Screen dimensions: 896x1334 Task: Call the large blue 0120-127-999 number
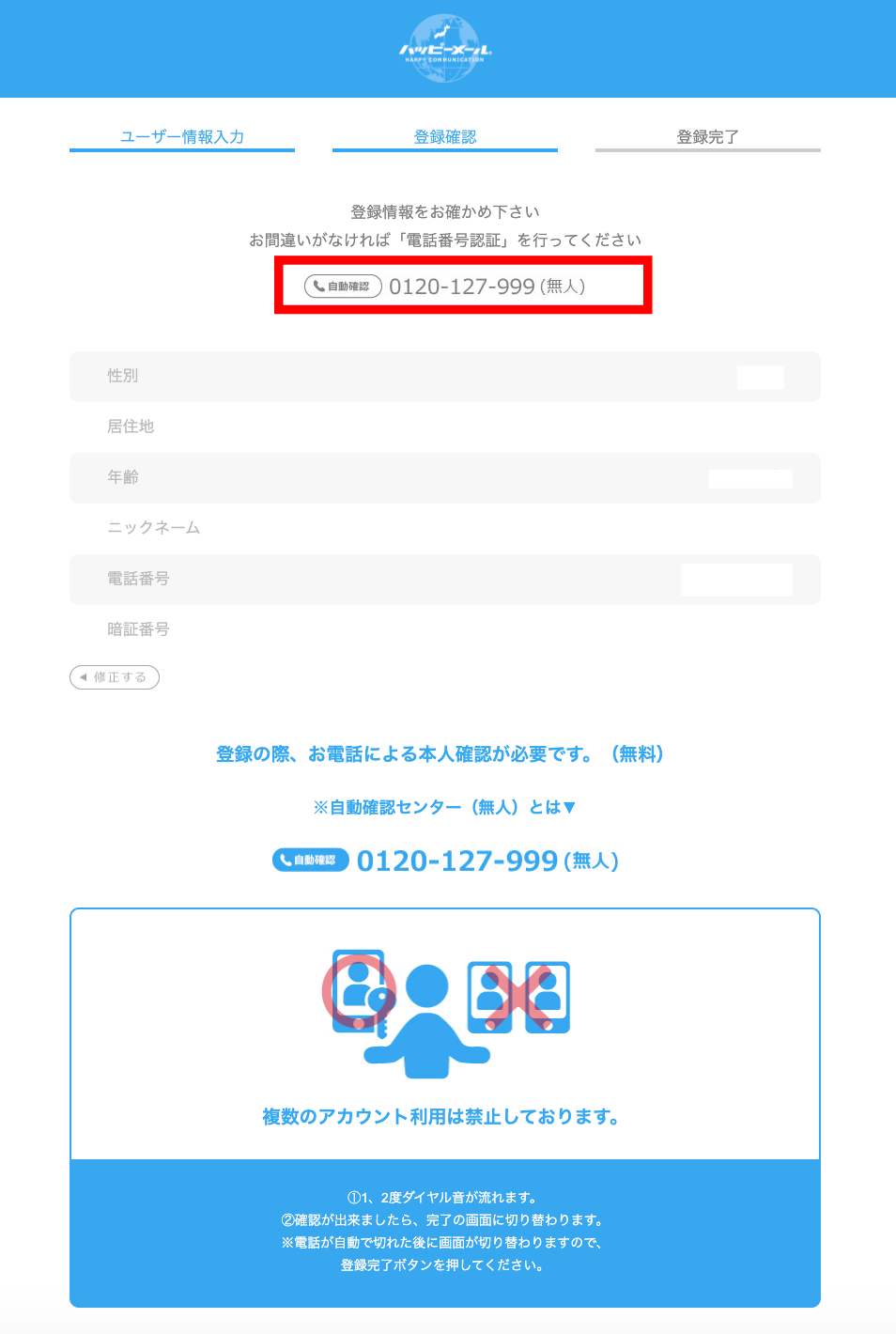(457, 861)
